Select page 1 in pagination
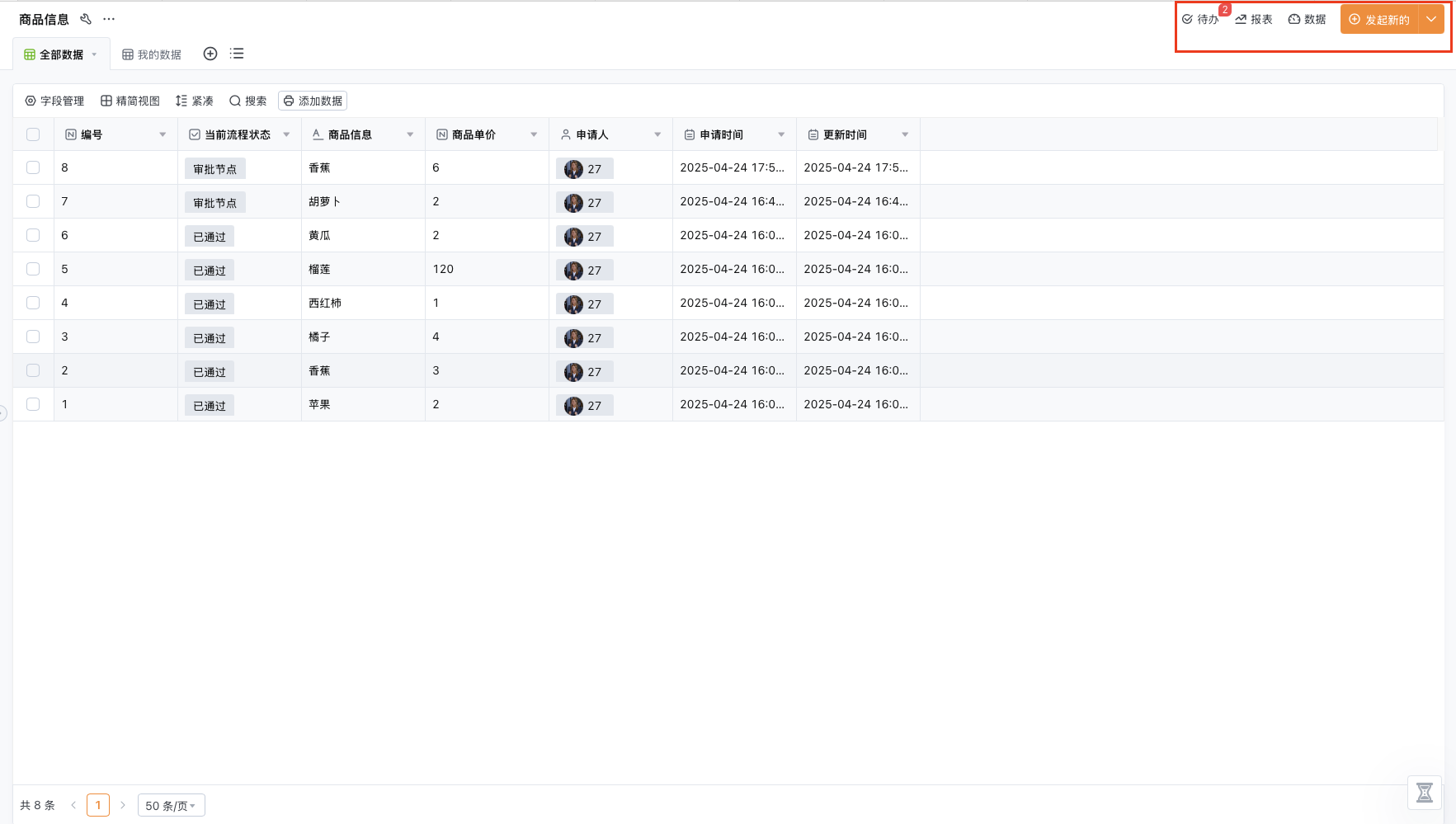 click(x=98, y=805)
